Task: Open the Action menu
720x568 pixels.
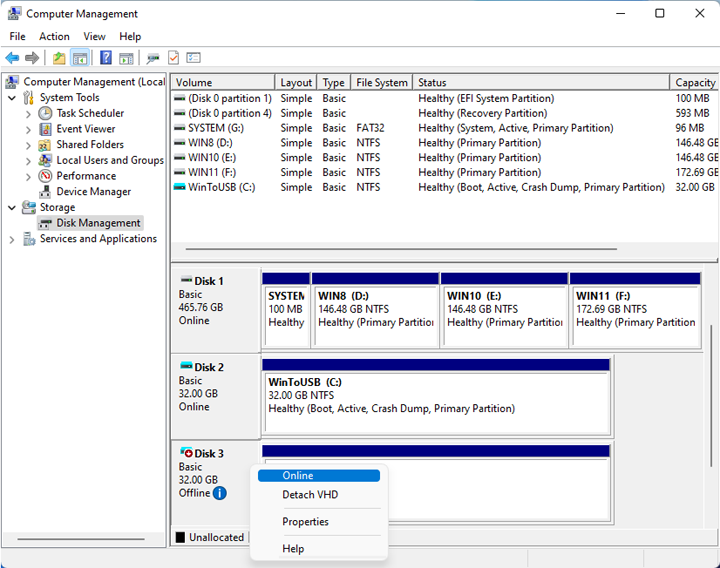Action: click(54, 36)
